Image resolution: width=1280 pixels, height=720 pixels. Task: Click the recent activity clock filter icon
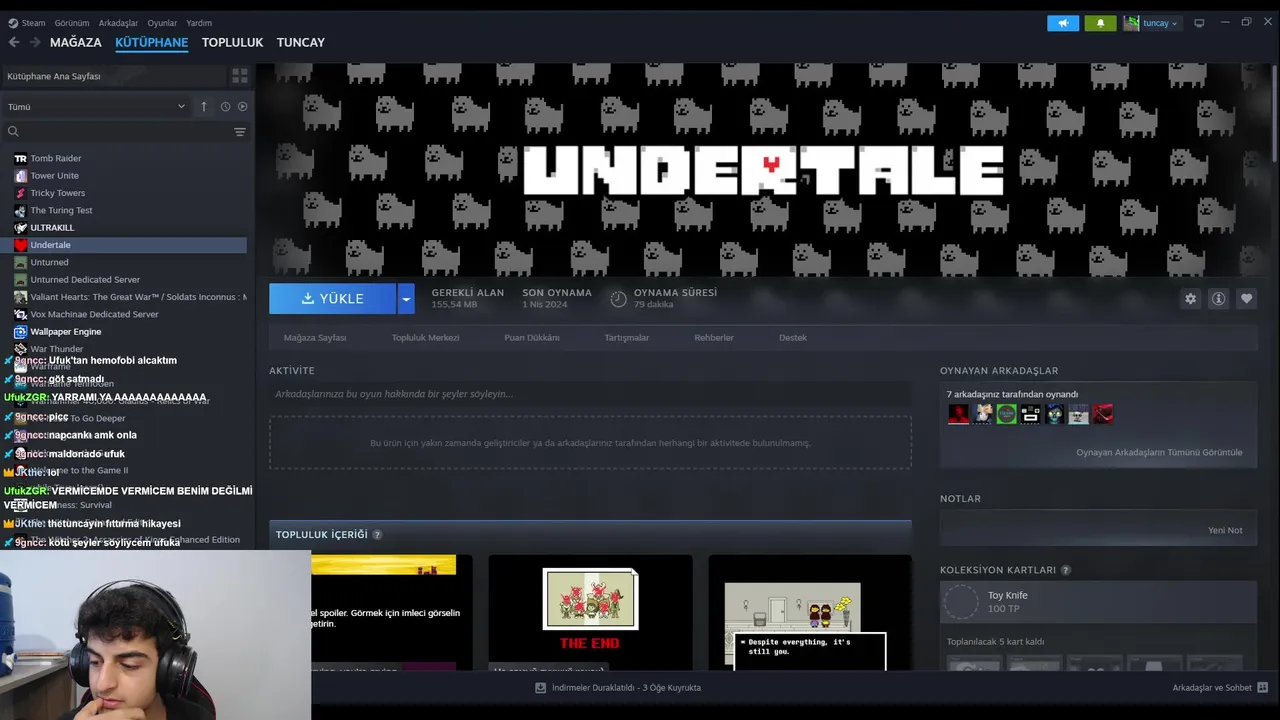(x=225, y=106)
